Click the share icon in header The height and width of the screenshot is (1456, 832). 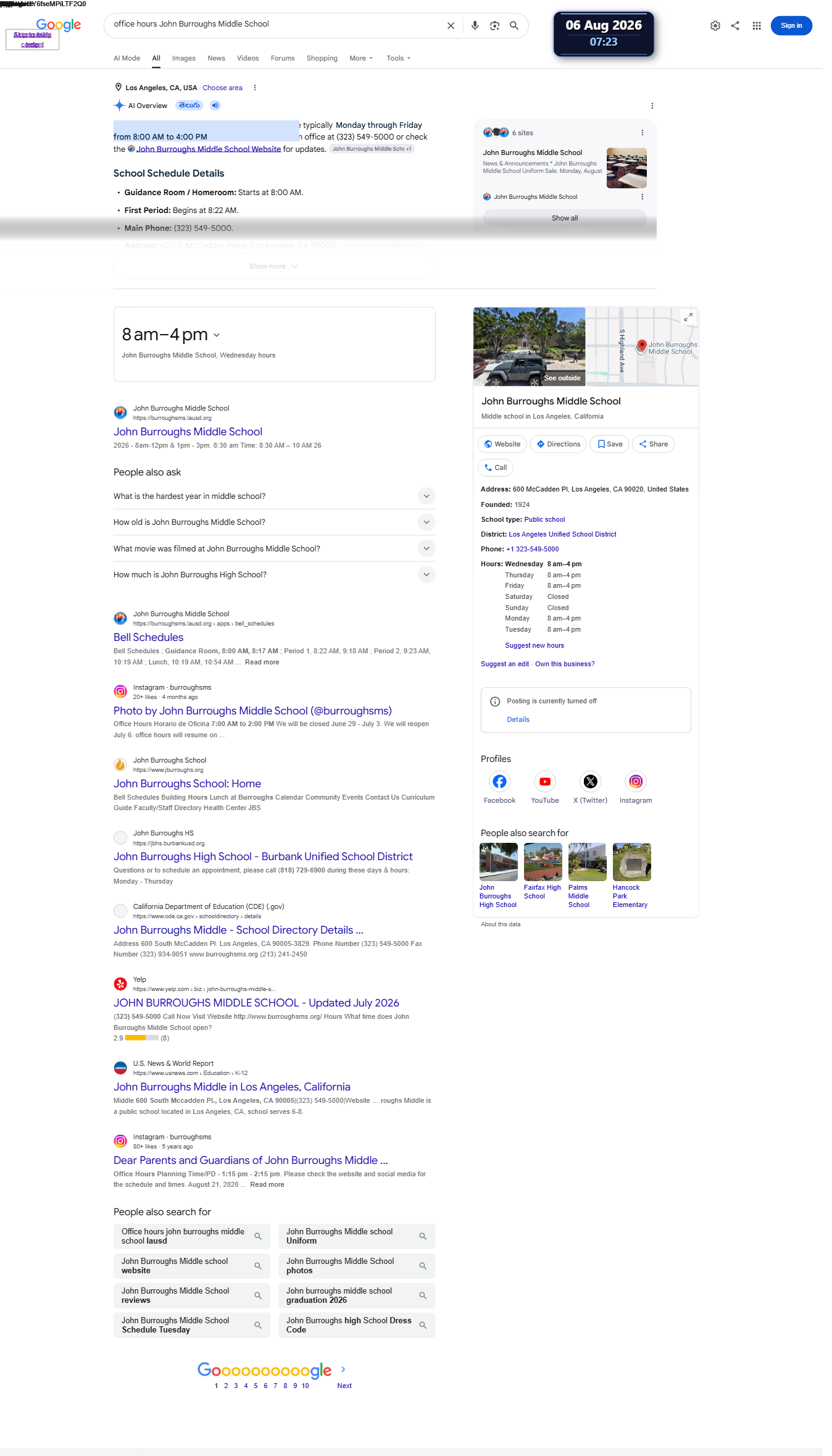735,26
